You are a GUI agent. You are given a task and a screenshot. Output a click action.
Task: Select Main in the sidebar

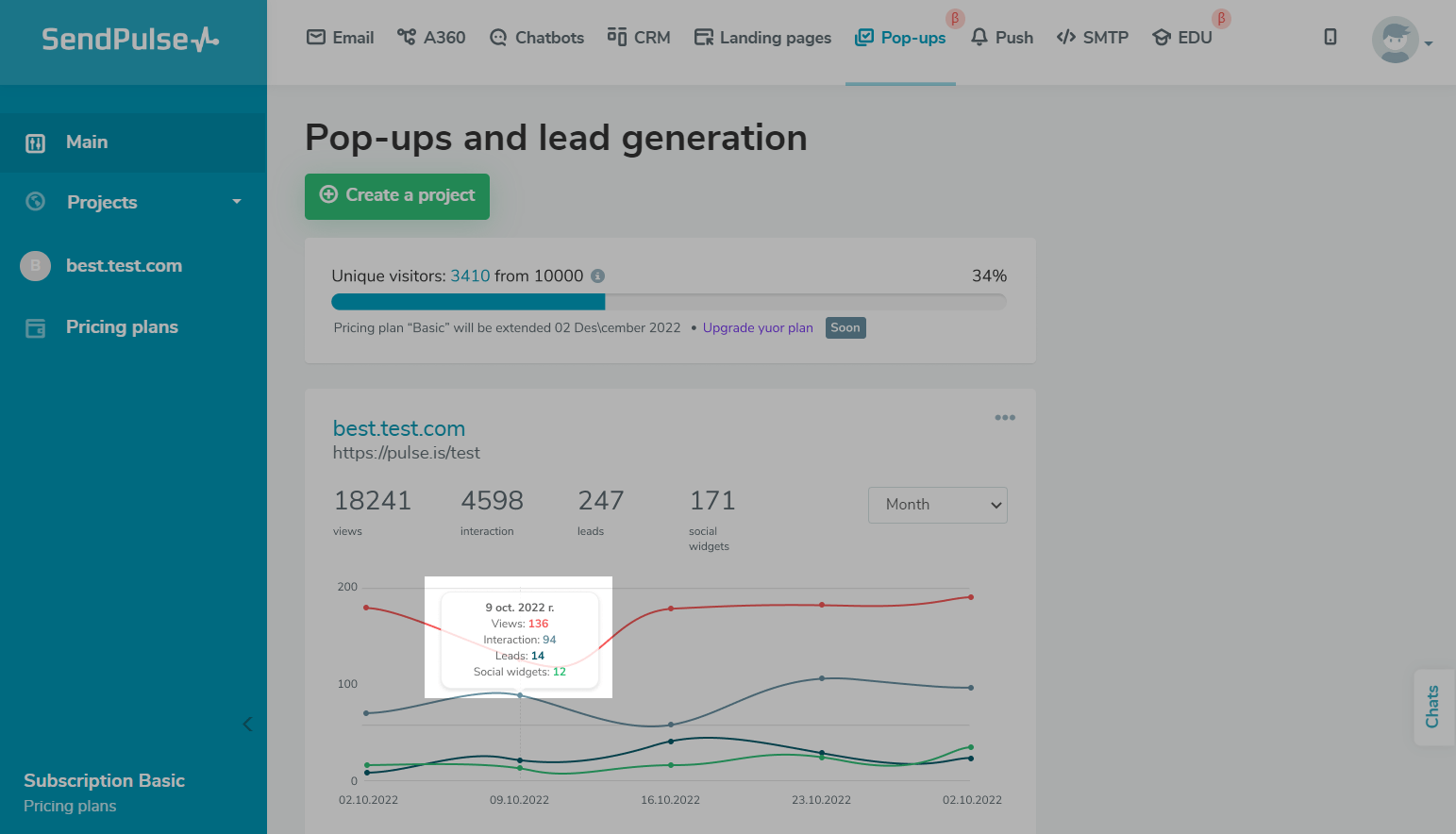[133, 142]
